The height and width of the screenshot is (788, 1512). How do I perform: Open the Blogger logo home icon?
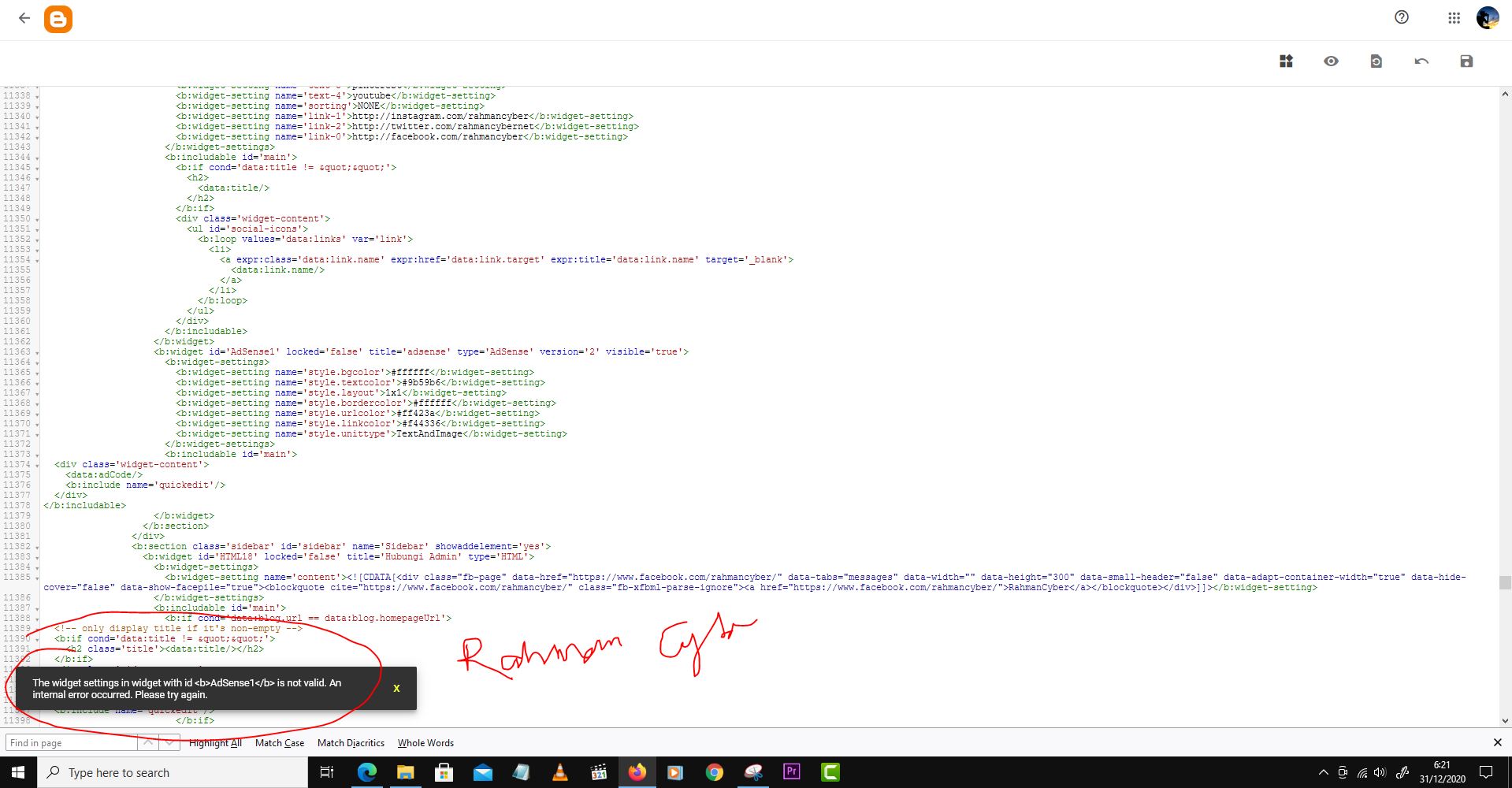pyautogui.click(x=58, y=19)
